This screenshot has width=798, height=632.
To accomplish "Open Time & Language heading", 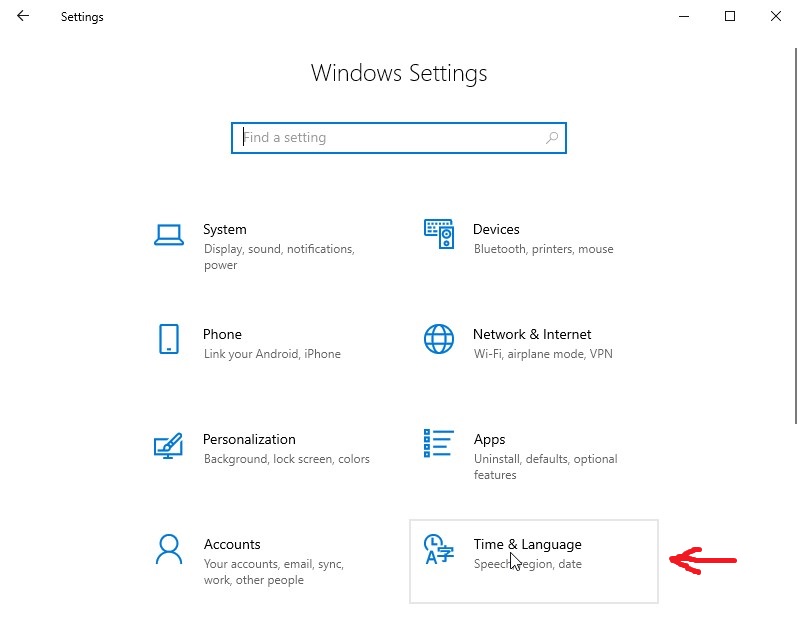I will [x=527, y=544].
